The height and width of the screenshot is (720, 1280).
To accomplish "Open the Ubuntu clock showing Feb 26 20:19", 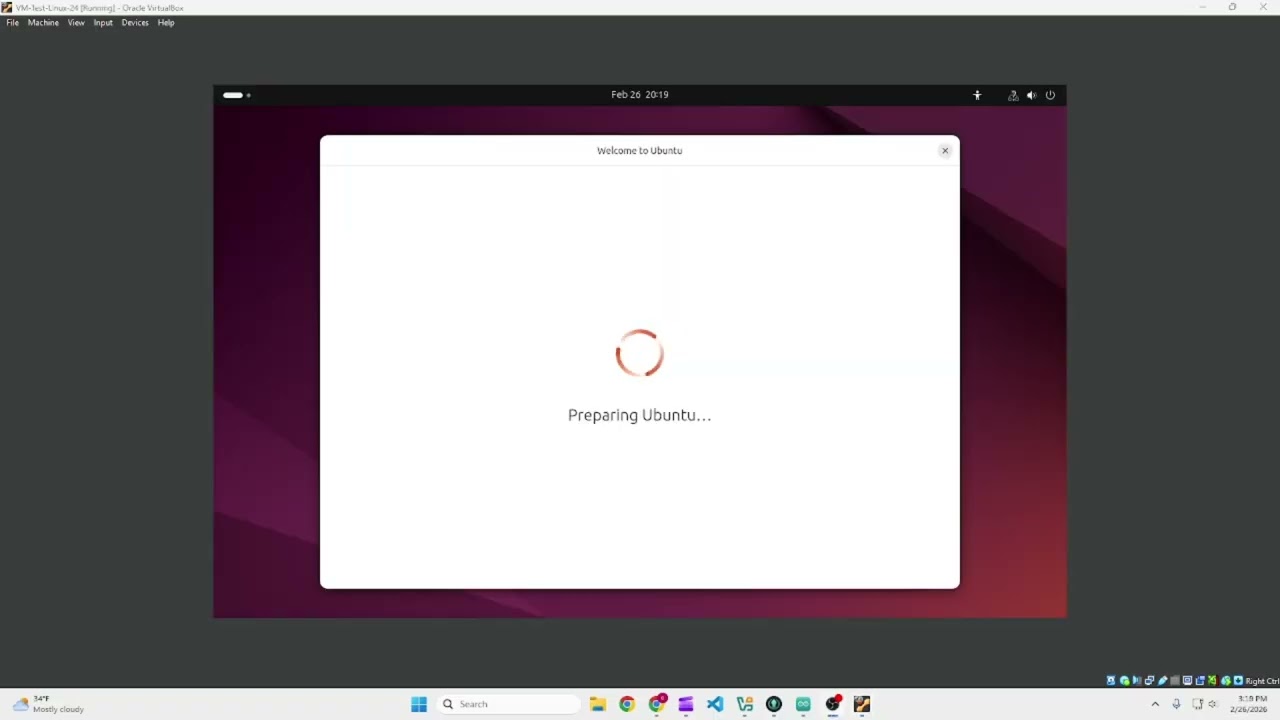I will point(640,95).
